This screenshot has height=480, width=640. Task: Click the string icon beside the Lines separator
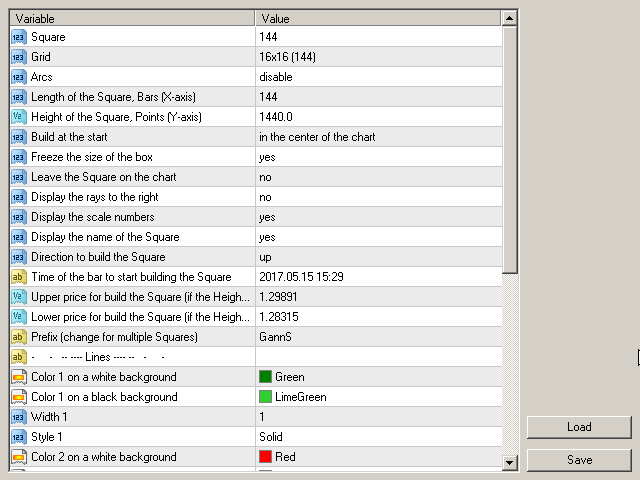pos(19,357)
